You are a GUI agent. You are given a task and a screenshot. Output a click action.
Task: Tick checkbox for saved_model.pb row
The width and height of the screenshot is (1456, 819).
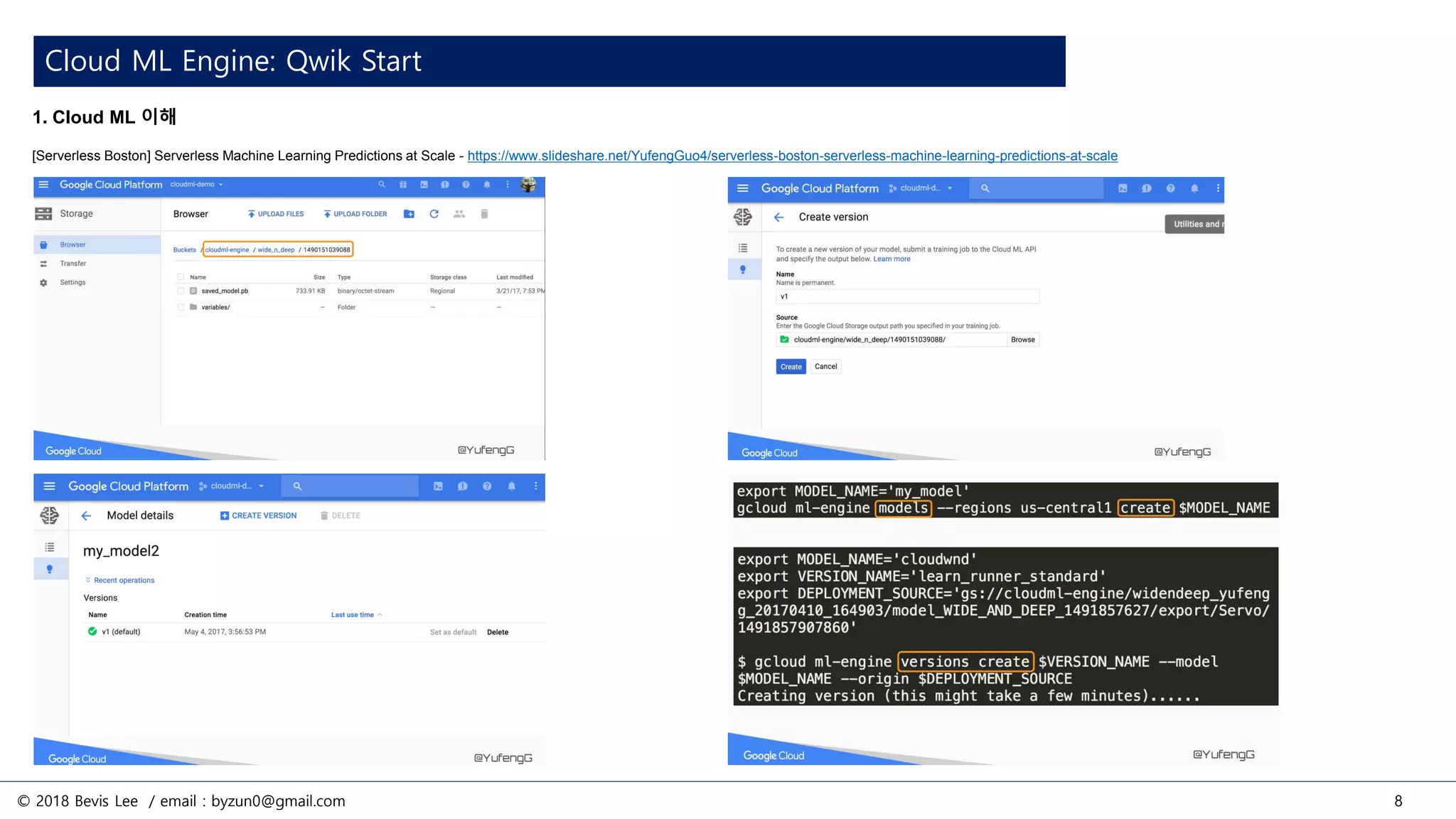tap(181, 291)
